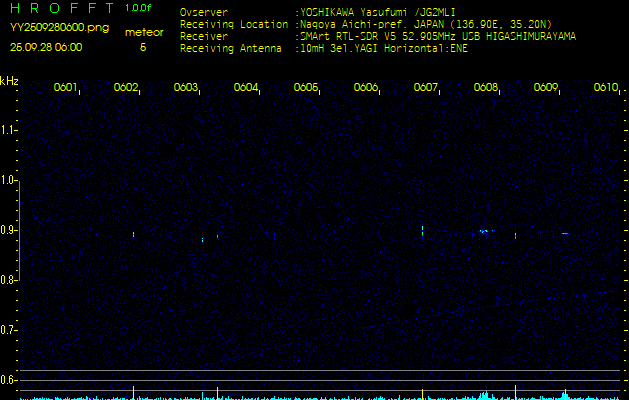Click the faint echo just after 0603
This screenshot has width=629, height=400.
203,240
